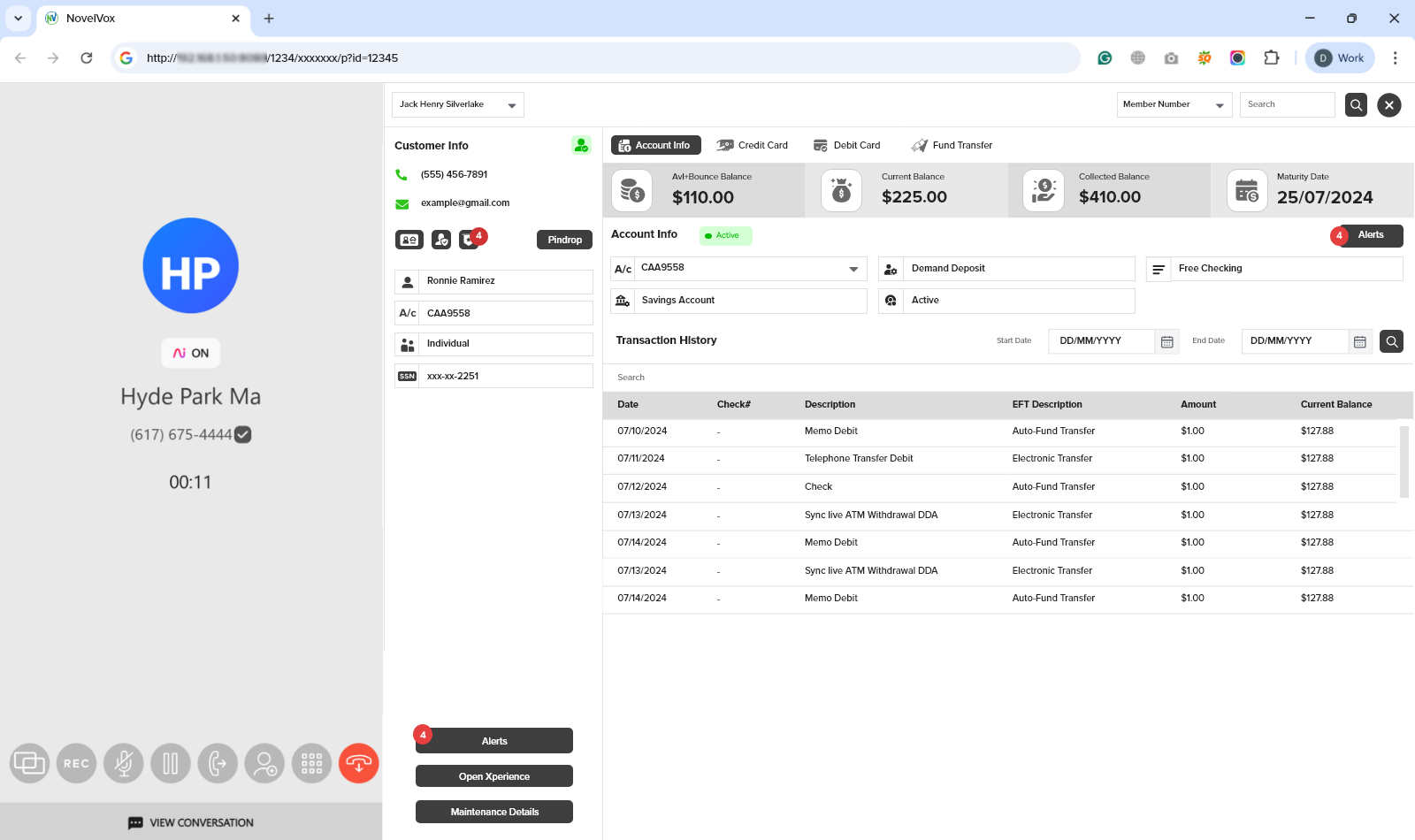The width and height of the screenshot is (1415, 840).
Task: Open Maintenance Details
Action: pos(493,811)
